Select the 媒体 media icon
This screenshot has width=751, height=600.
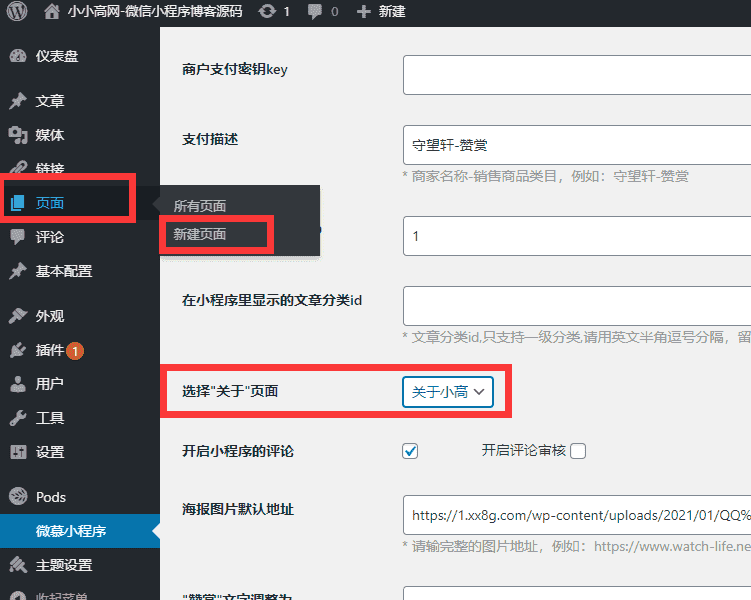pyautogui.click(x=18, y=135)
